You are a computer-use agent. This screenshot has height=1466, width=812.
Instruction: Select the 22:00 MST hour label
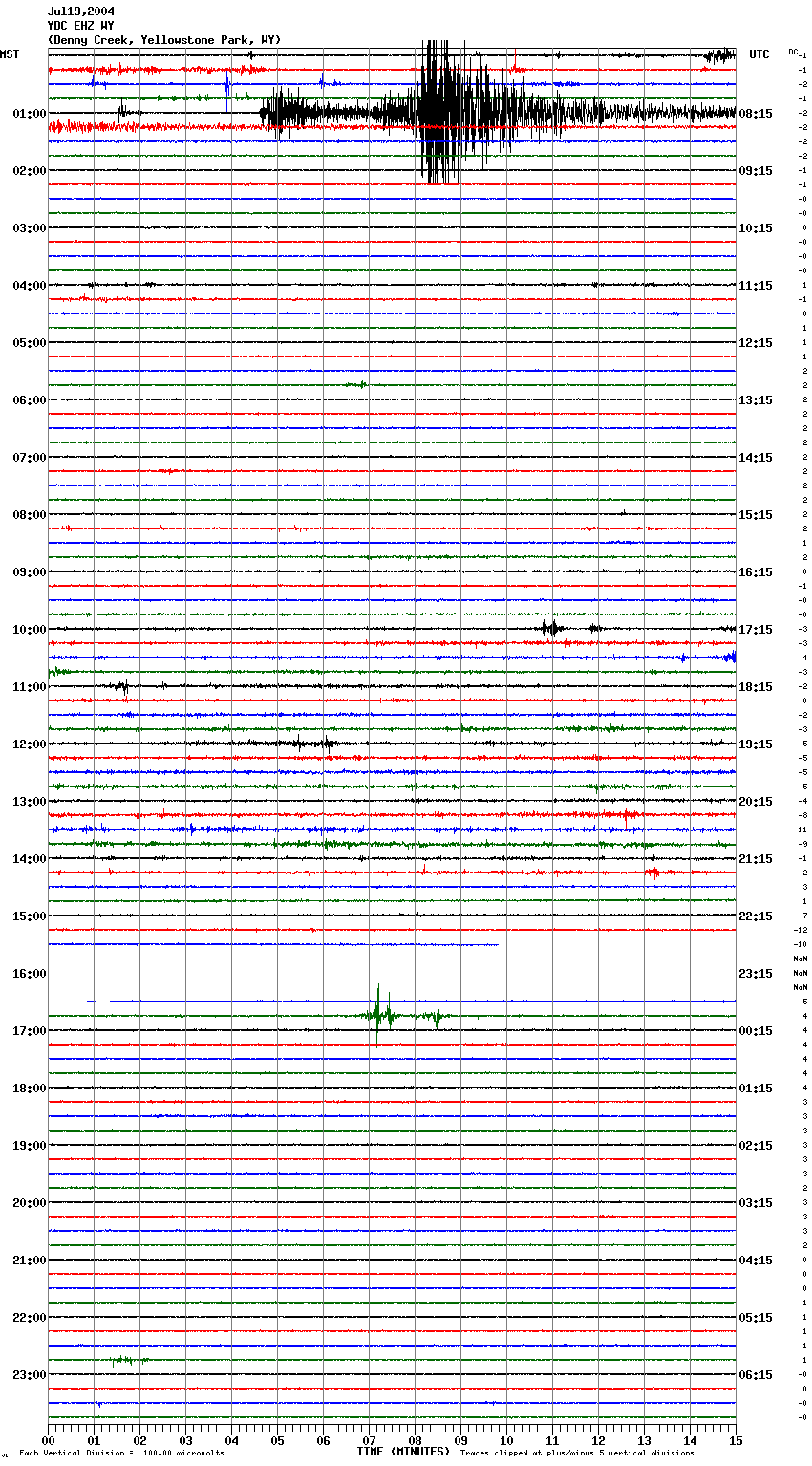pos(30,1318)
